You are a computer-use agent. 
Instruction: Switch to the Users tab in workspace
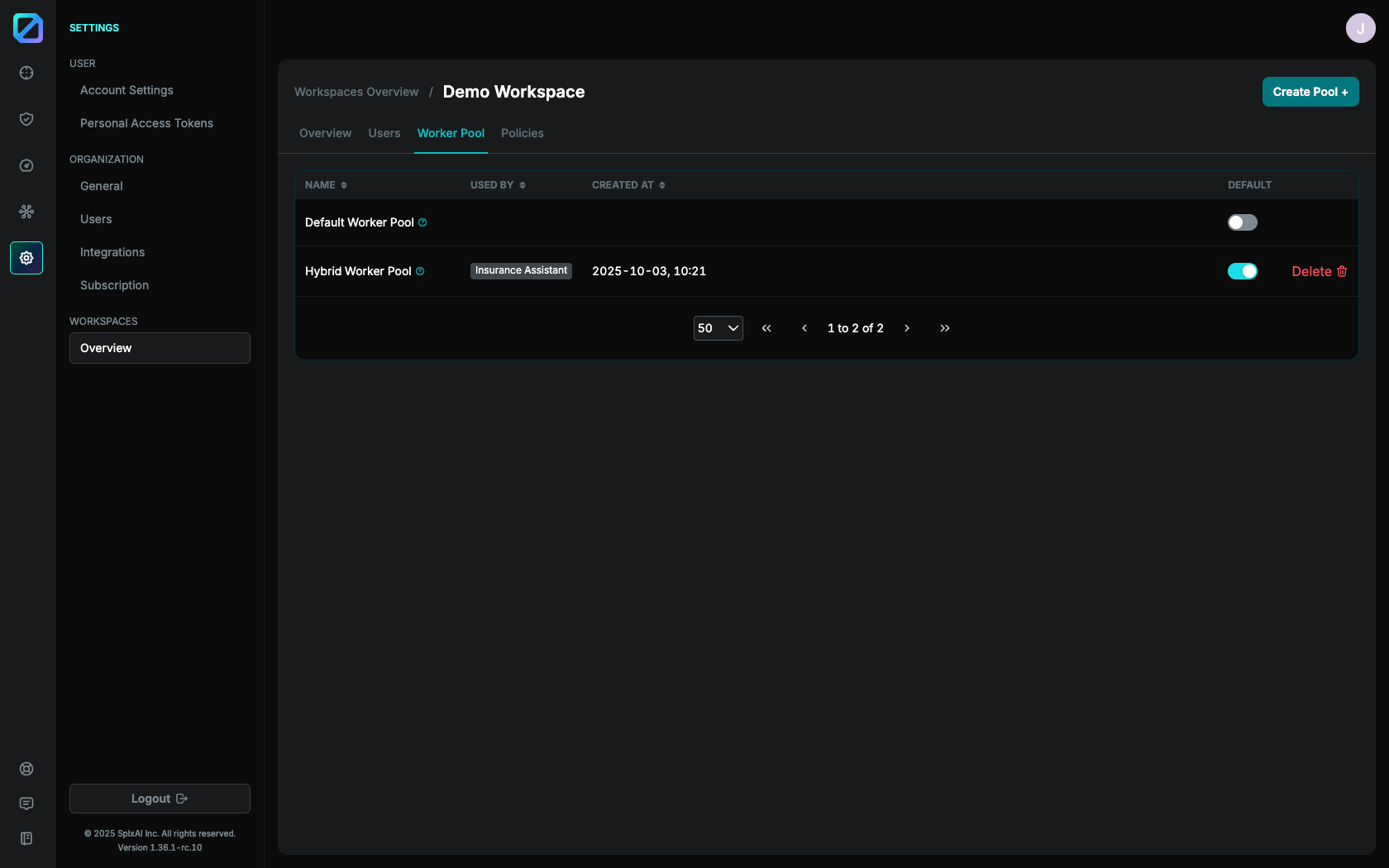[x=384, y=133]
